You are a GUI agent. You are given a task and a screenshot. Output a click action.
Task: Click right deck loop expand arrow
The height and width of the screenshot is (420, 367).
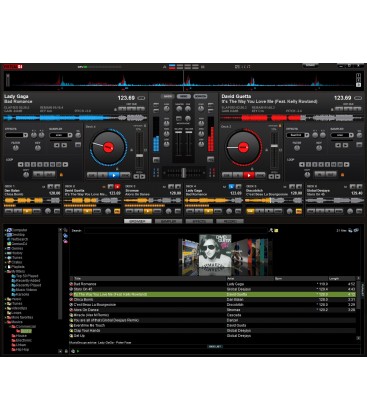point(346,164)
